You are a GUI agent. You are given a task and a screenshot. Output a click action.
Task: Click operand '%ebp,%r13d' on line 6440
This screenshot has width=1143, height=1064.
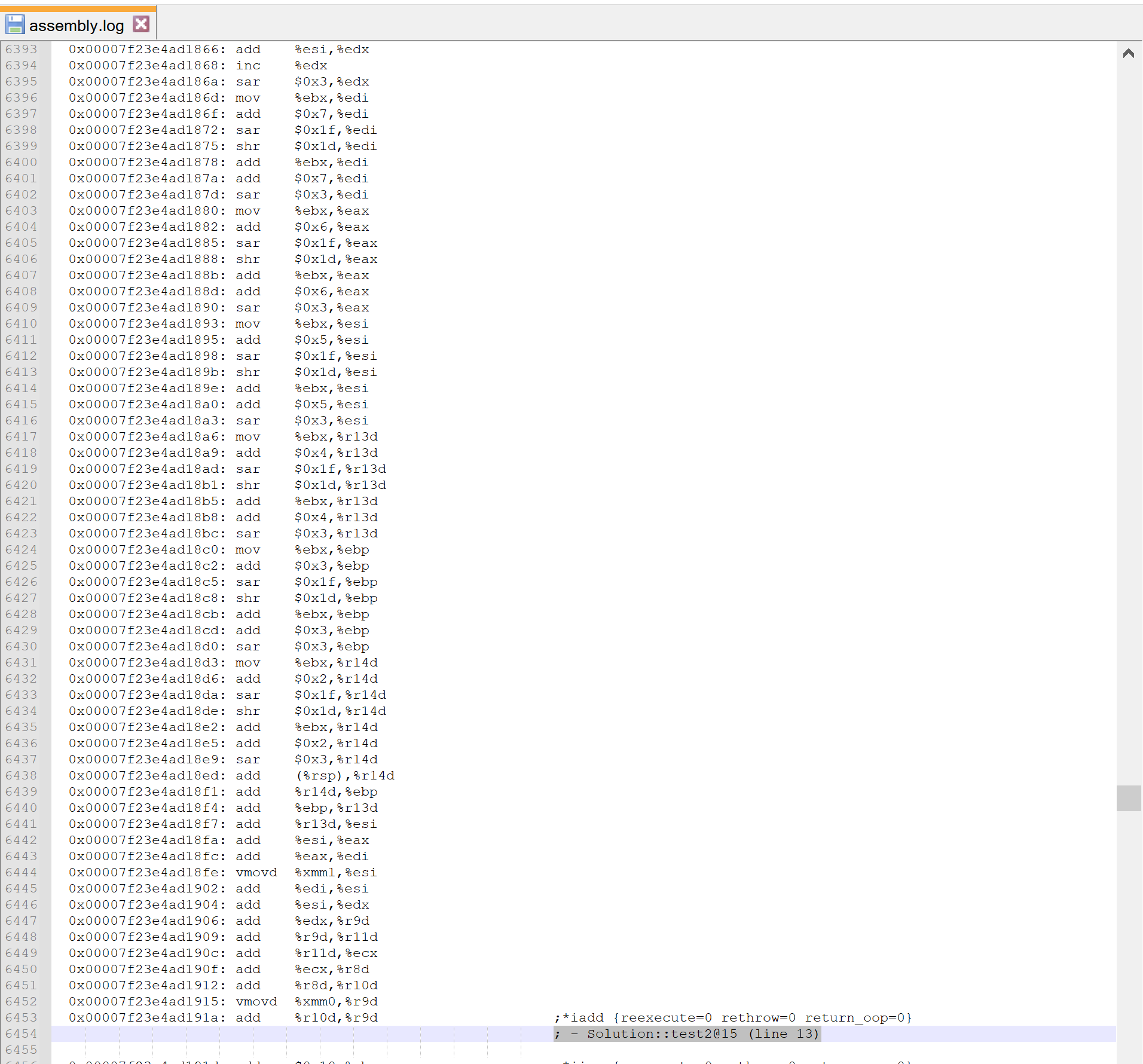[336, 808]
